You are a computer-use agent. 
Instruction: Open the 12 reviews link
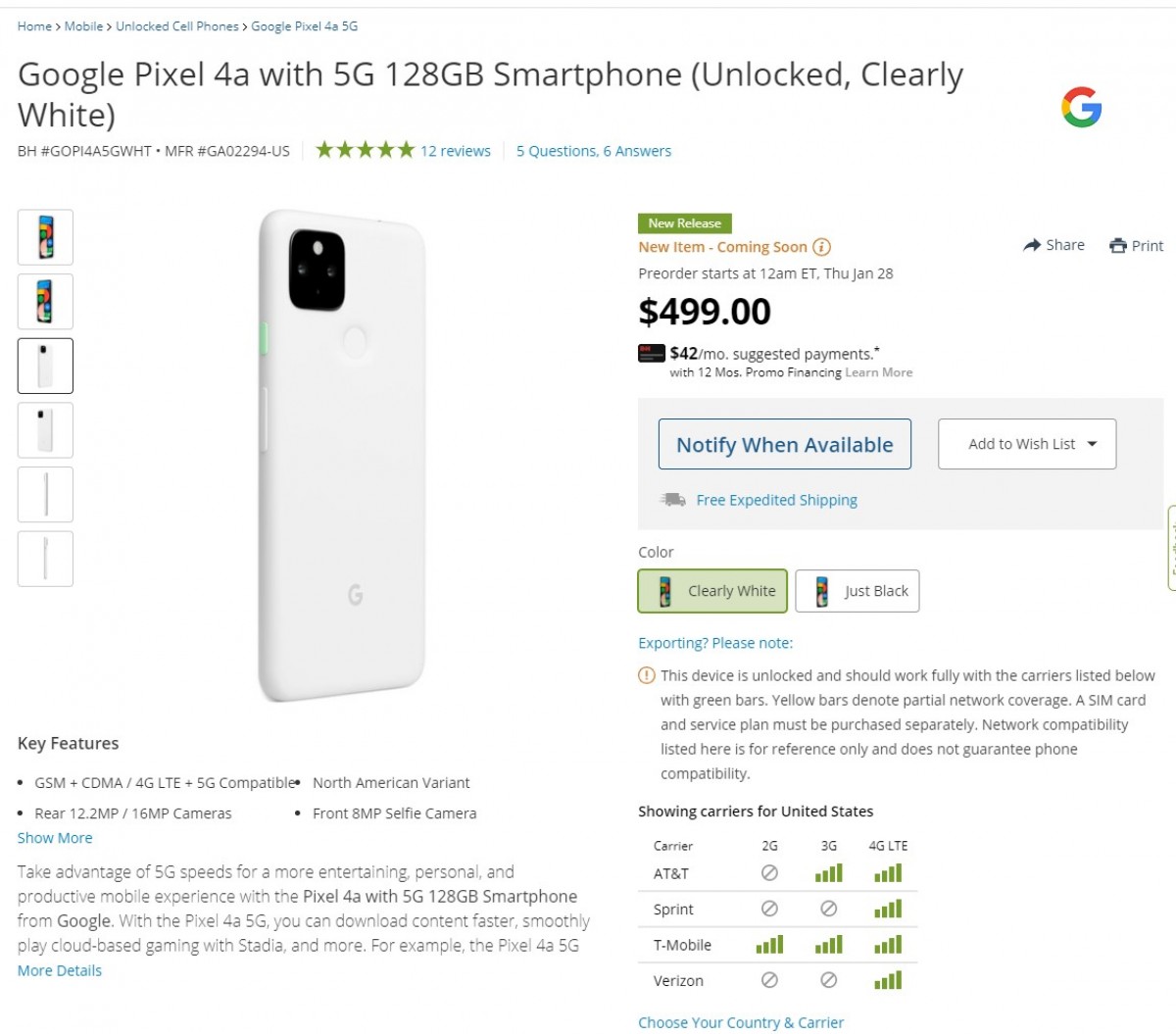pyautogui.click(x=455, y=150)
